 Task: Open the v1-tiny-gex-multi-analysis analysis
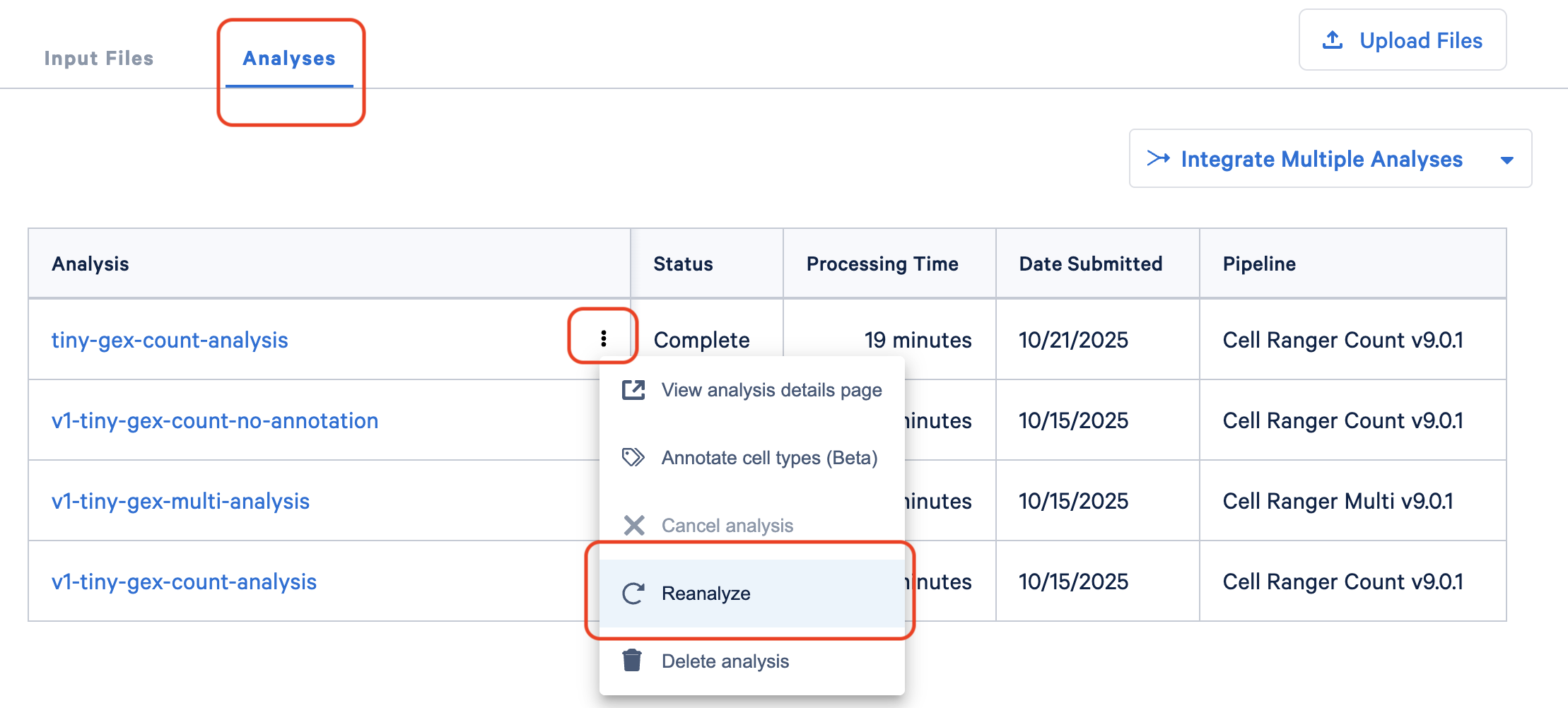pos(181,501)
